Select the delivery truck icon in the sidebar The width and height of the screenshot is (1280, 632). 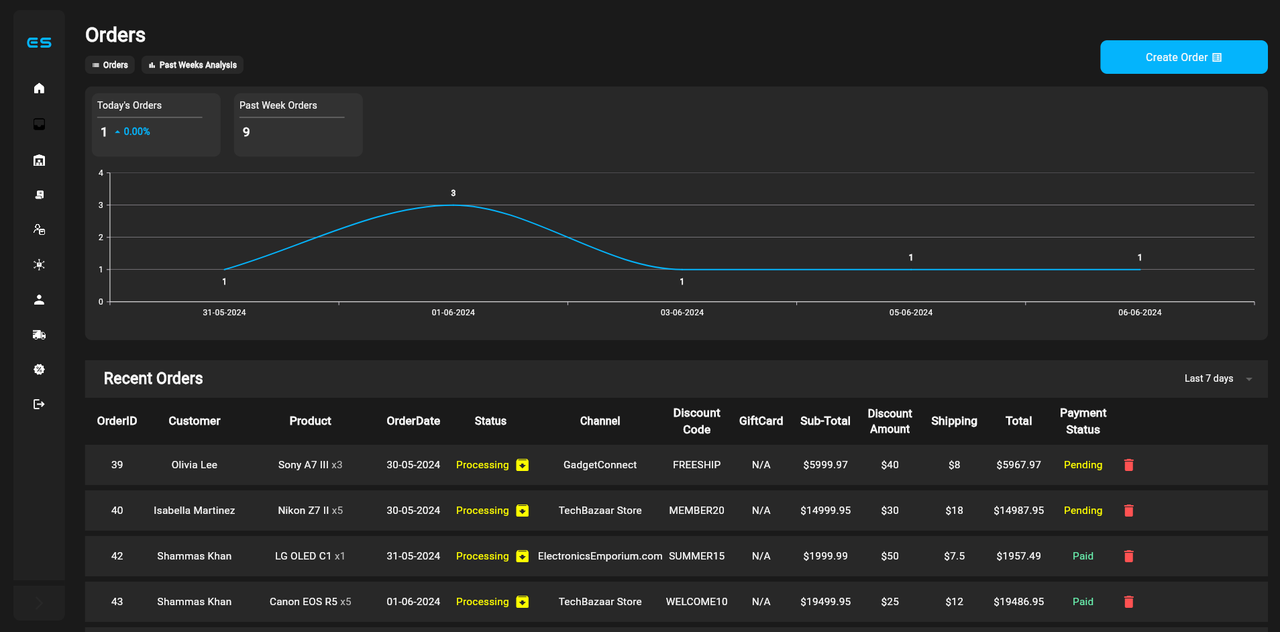pyautogui.click(x=39, y=334)
